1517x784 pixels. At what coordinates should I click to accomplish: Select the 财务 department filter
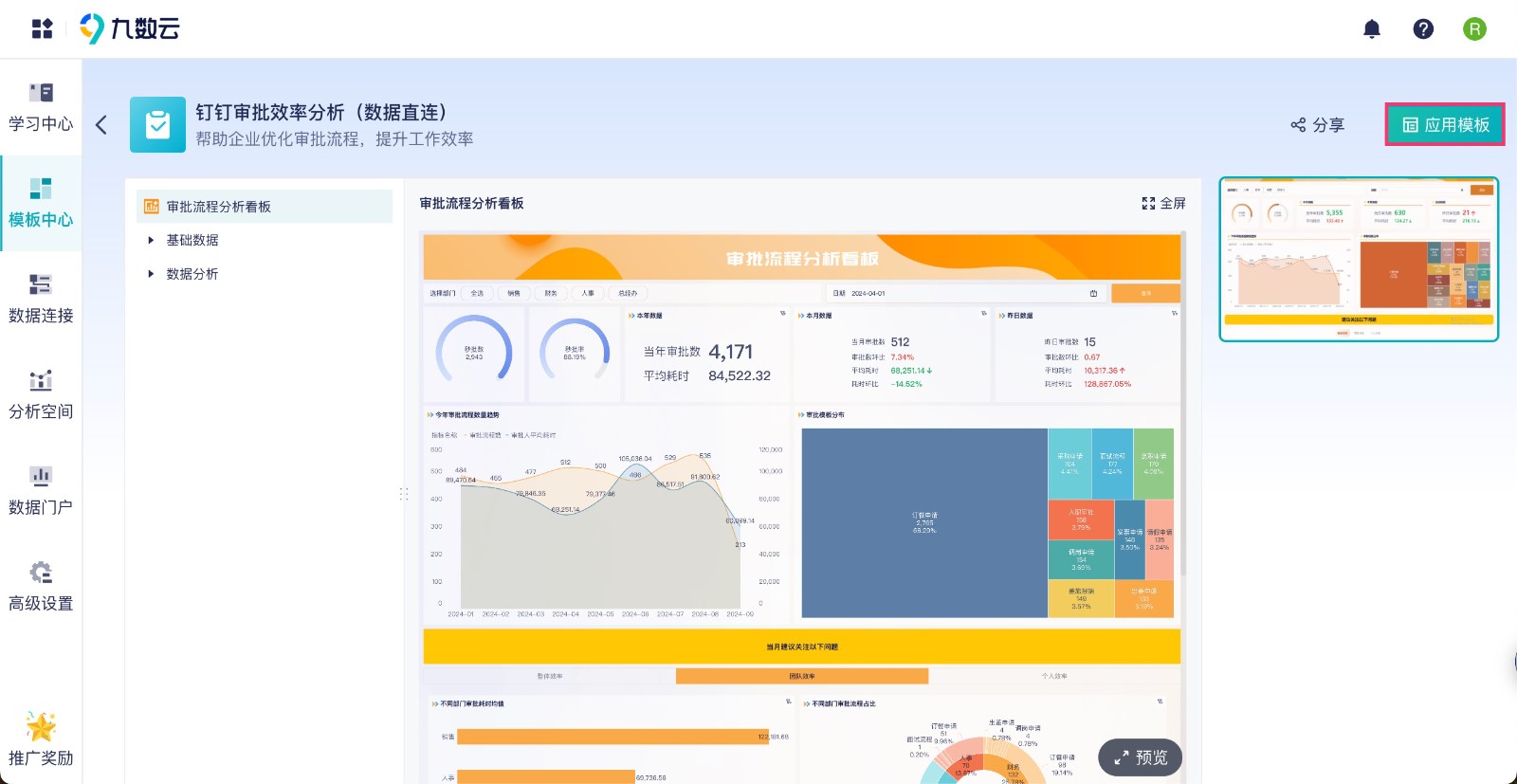click(551, 293)
